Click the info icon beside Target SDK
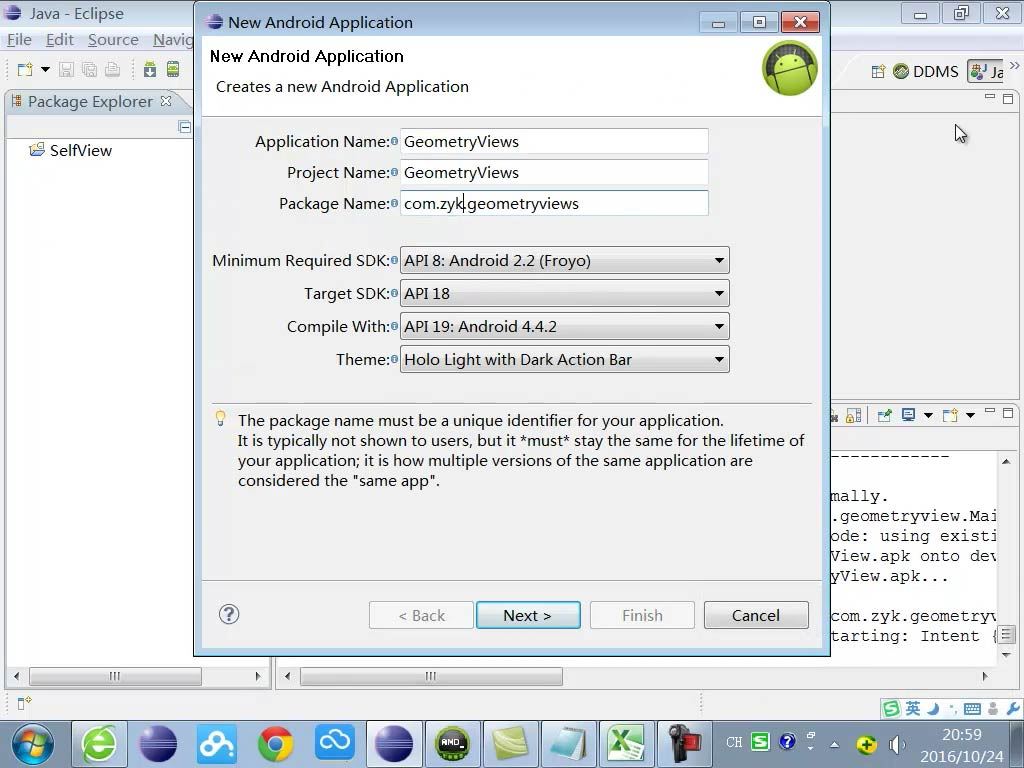Image resolution: width=1024 pixels, height=768 pixels. click(394, 293)
